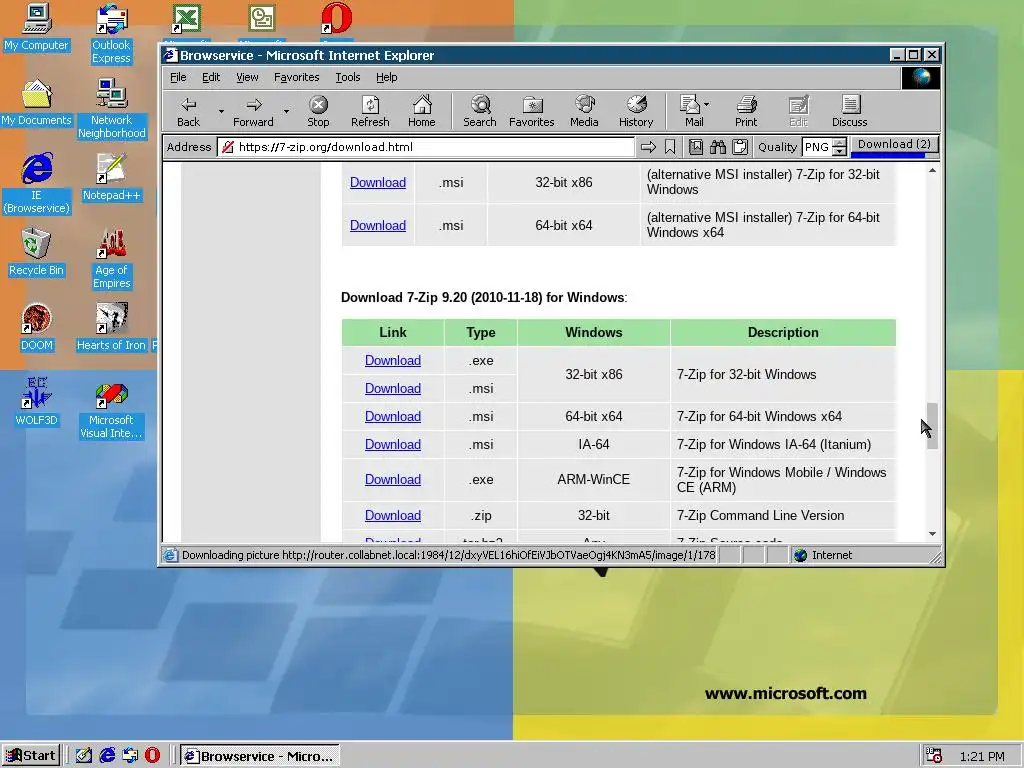Open the Favorites toolbar button

pos(532,112)
